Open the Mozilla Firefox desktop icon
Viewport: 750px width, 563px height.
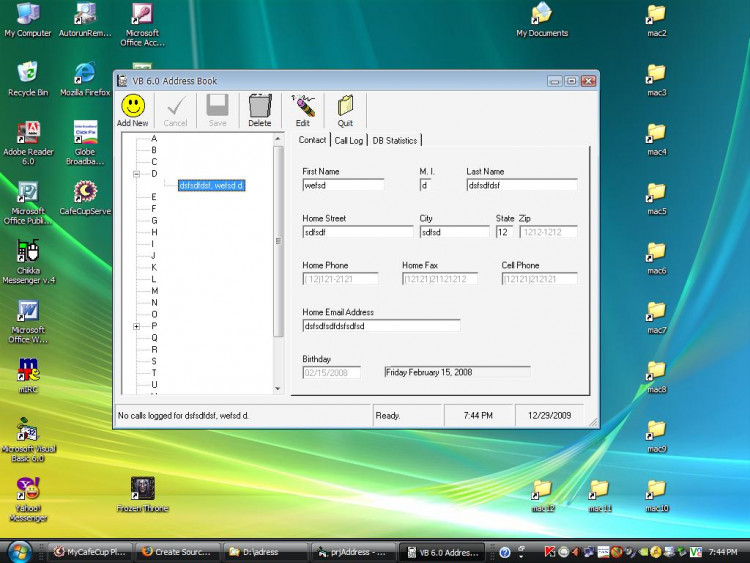click(x=85, y=79)
